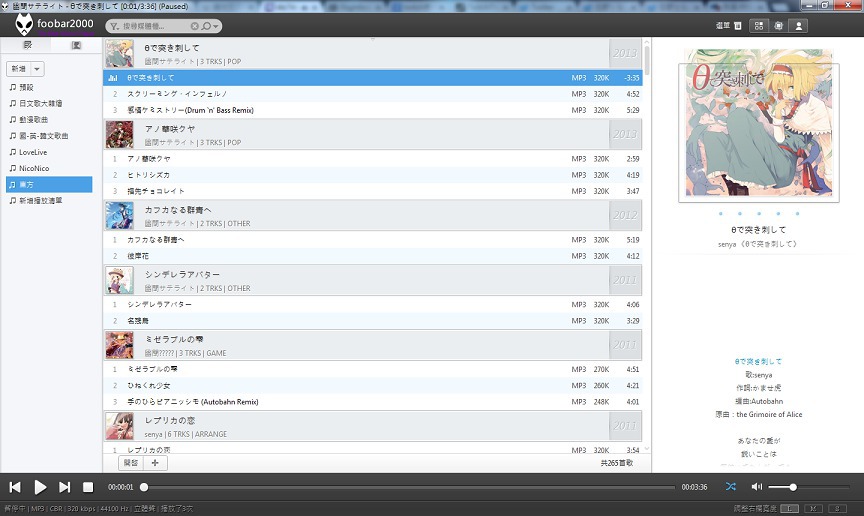This screenshot has width=864, height=516.
Task: Clear the search box with the X icon
Action: [195, 26]
